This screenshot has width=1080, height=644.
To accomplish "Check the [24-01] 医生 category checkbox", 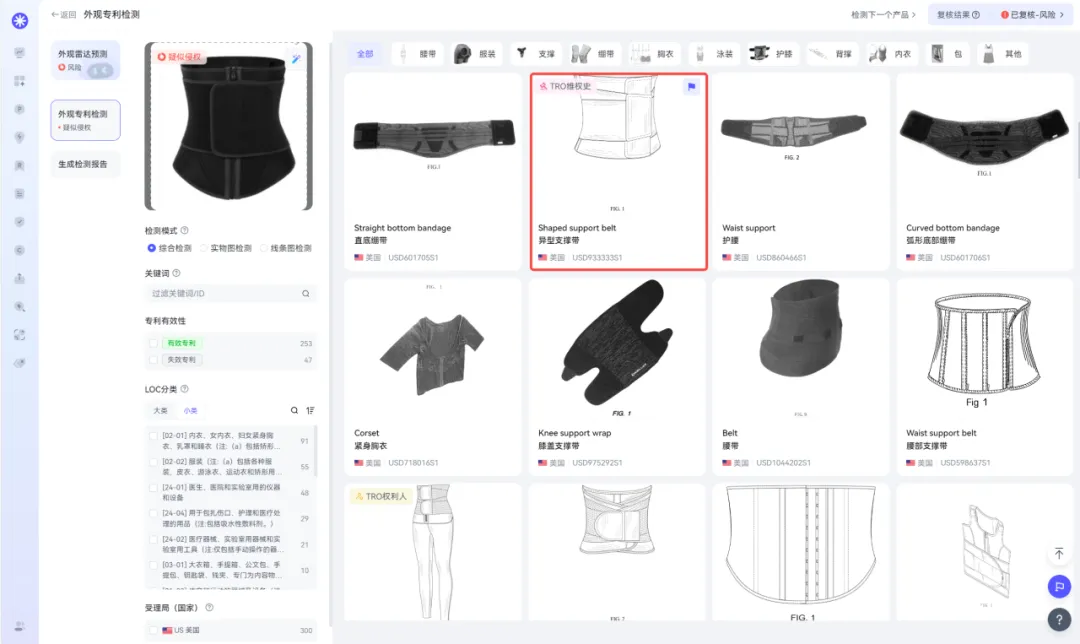I will click(x=154, y=488).
